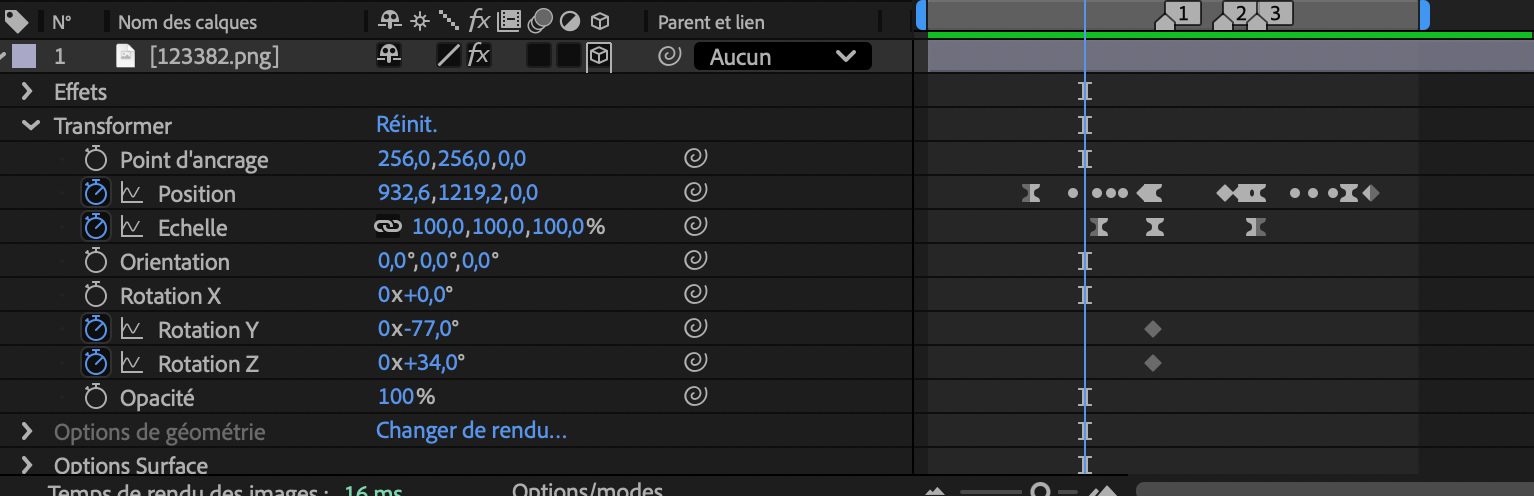1534x496 pixels.
Task: Collapse the Transformer property group
Action: (x=30, y=126)
